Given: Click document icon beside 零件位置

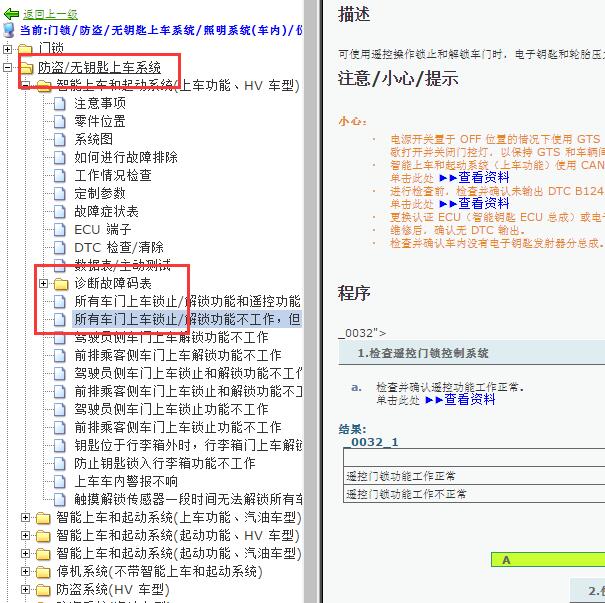Looking at the screenshot, I should (x=59, y=122).
